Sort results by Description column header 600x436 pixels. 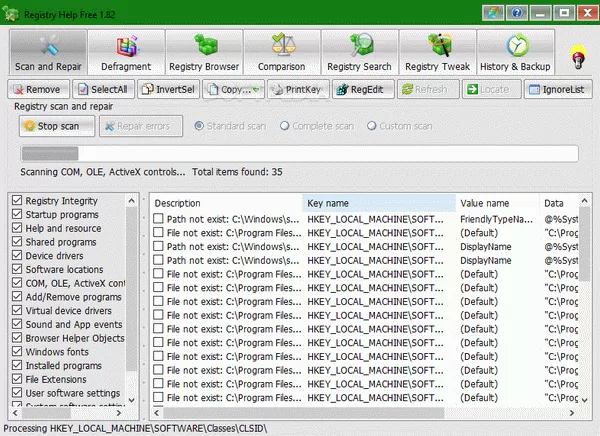point(227,203)
